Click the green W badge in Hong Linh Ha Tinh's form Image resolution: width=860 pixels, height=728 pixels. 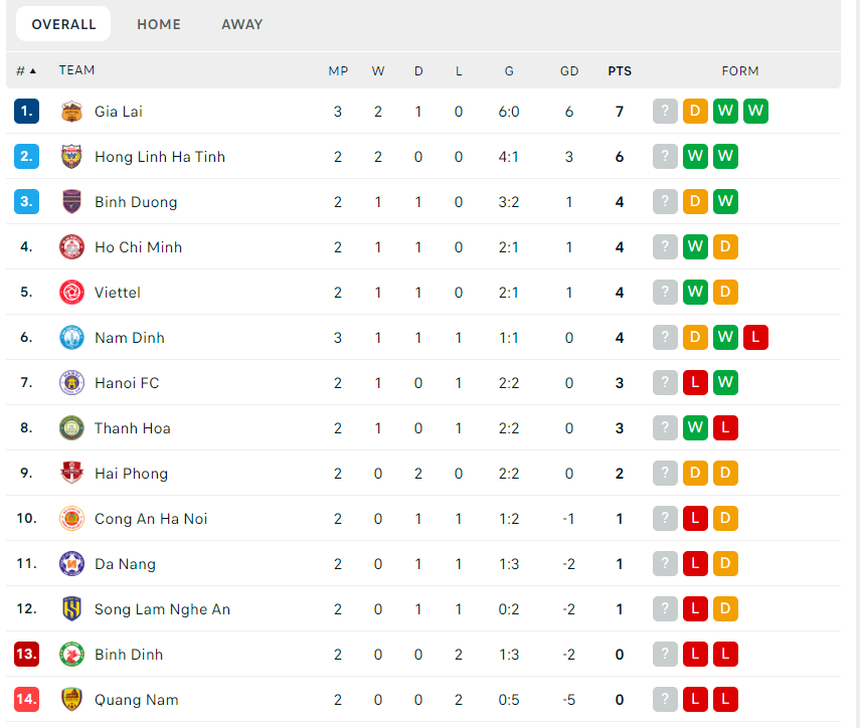[695, 156]
